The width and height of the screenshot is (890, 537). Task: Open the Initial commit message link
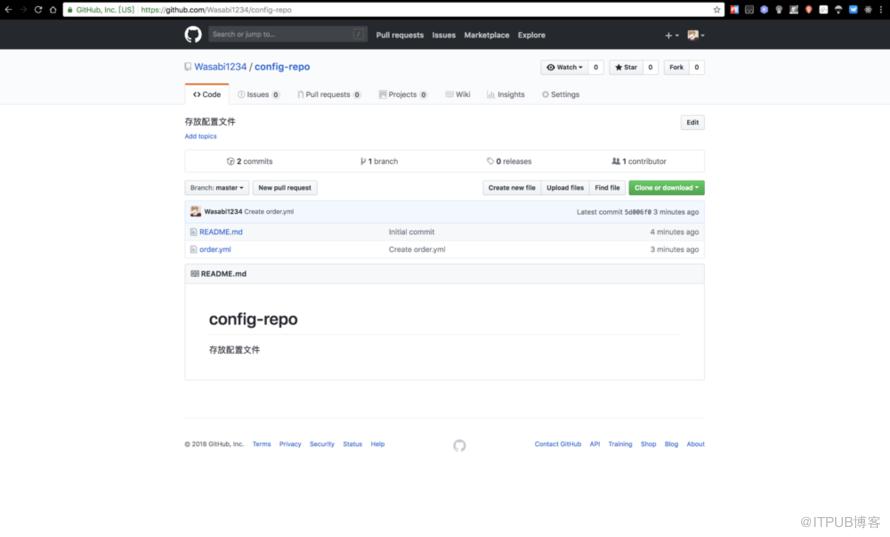tap(412, 232)
